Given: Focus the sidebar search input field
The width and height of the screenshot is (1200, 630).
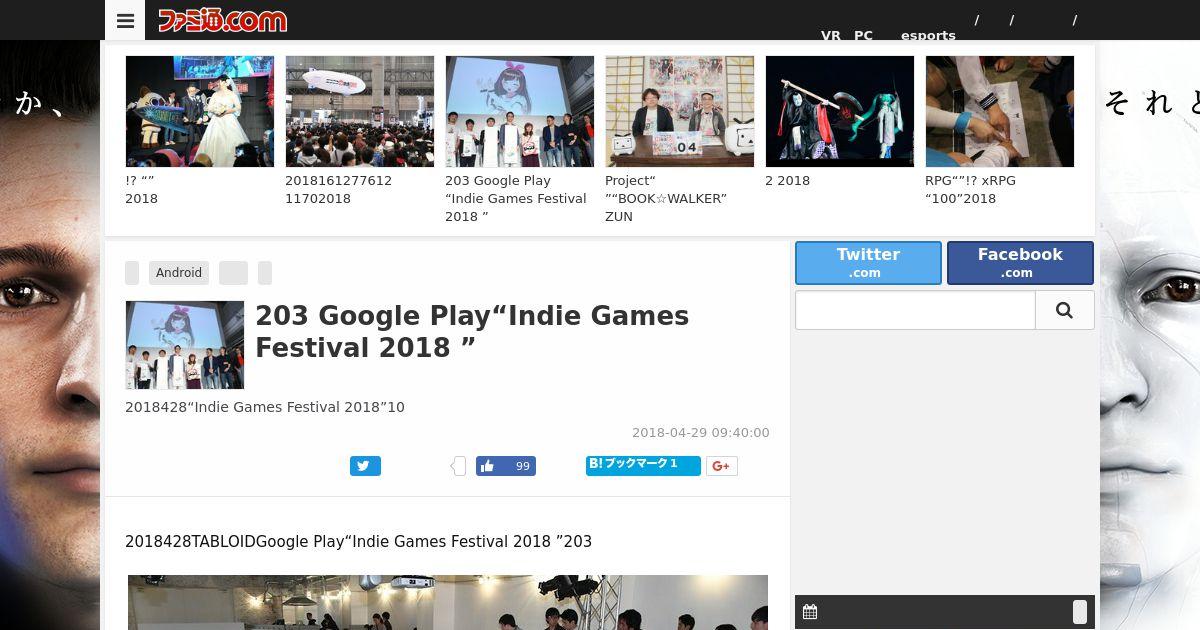Looking at the screenshot, I should (x=915, y=310).
